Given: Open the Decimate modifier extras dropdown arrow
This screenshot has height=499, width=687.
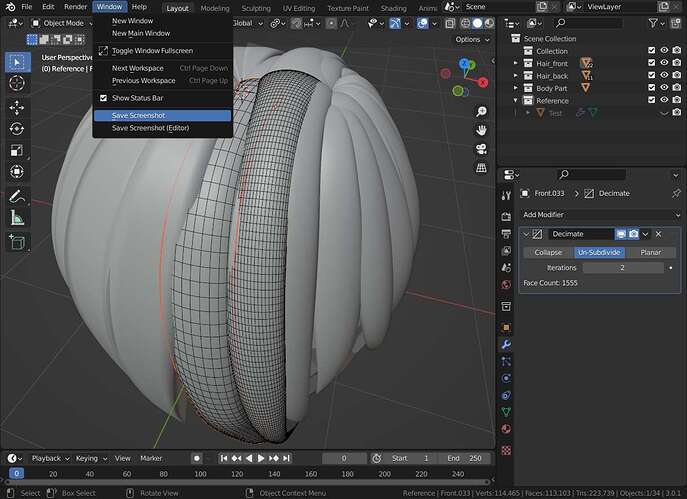Looking at the screenshot, I should 645,234.
